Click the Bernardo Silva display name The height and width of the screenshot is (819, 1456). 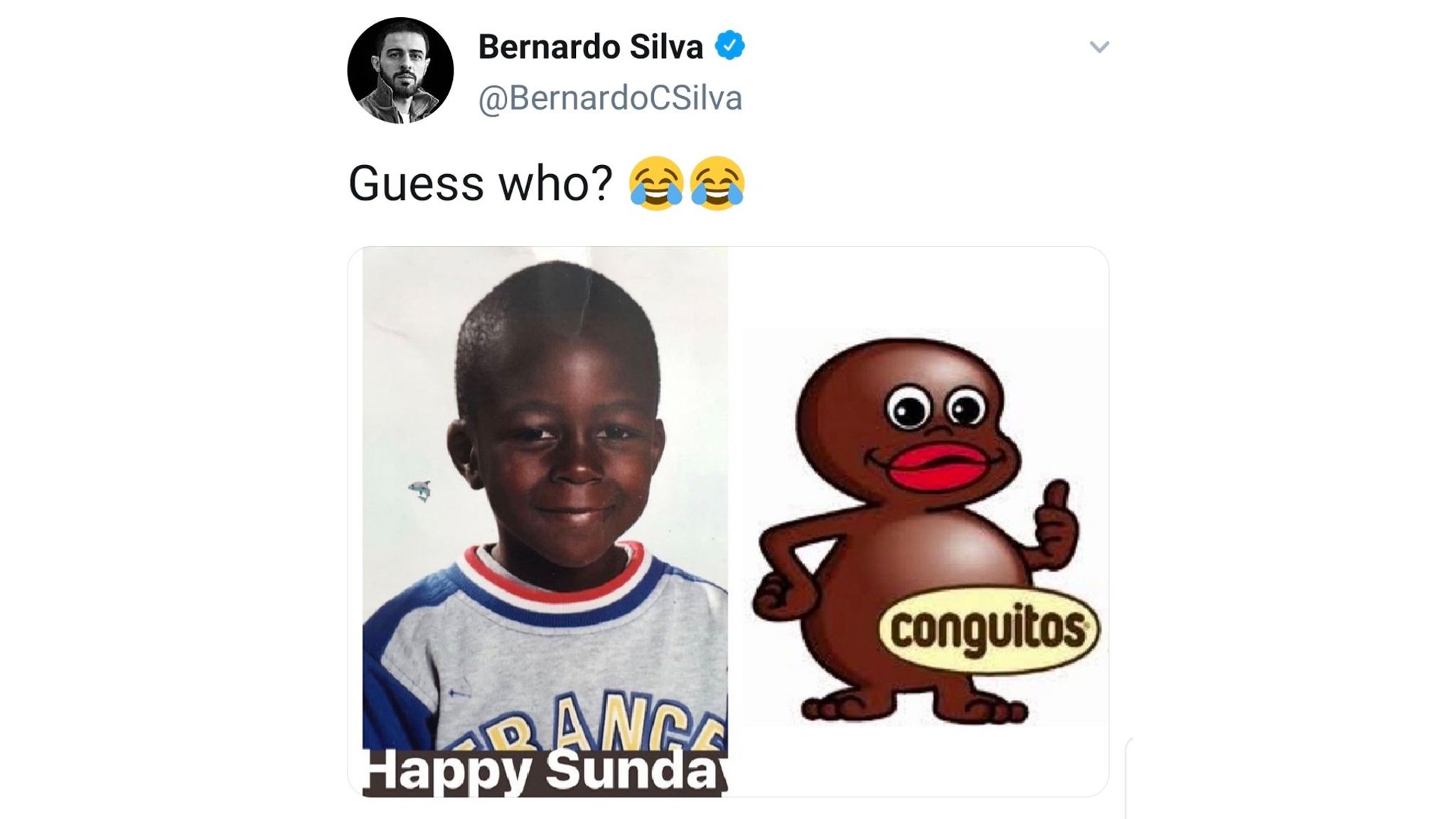(x=590, y=47)
